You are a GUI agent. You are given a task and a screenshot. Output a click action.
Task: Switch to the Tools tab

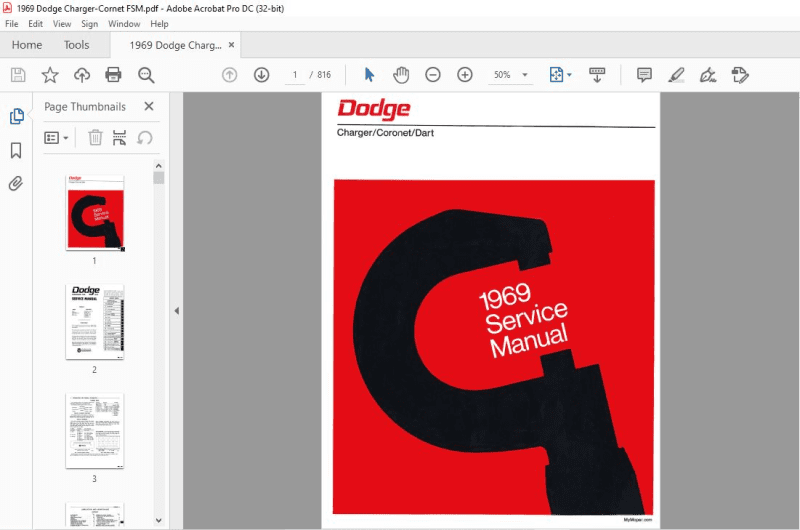tap(77, 45)
